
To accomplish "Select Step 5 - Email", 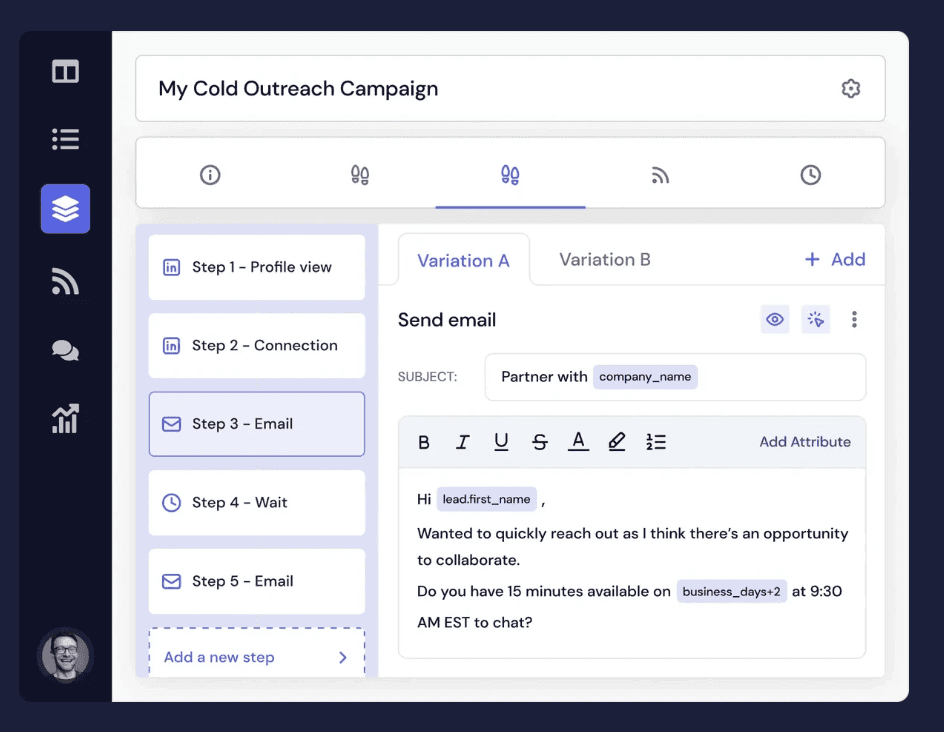I will [257, 582].
